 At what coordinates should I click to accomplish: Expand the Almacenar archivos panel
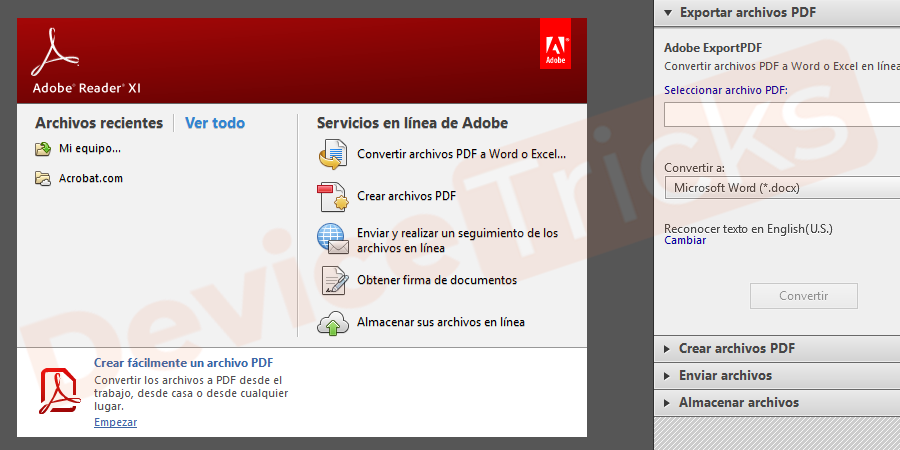(x=777, y=402)
